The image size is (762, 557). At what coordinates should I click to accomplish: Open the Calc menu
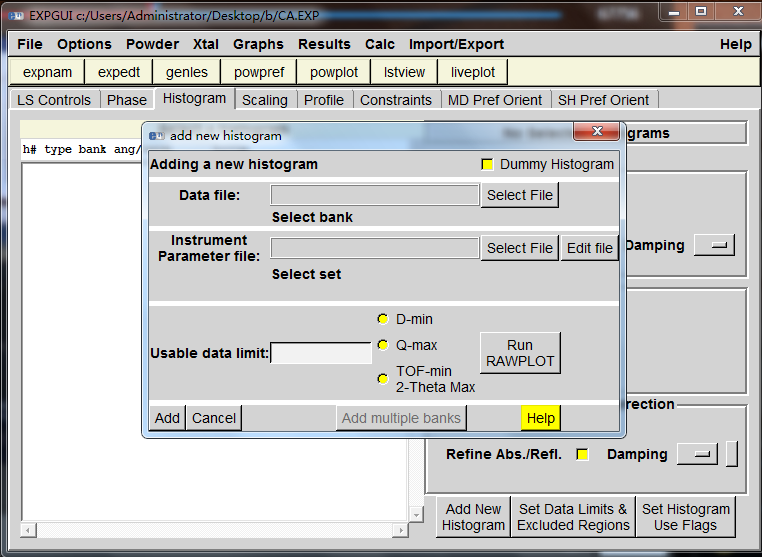[x=380, y=44]
